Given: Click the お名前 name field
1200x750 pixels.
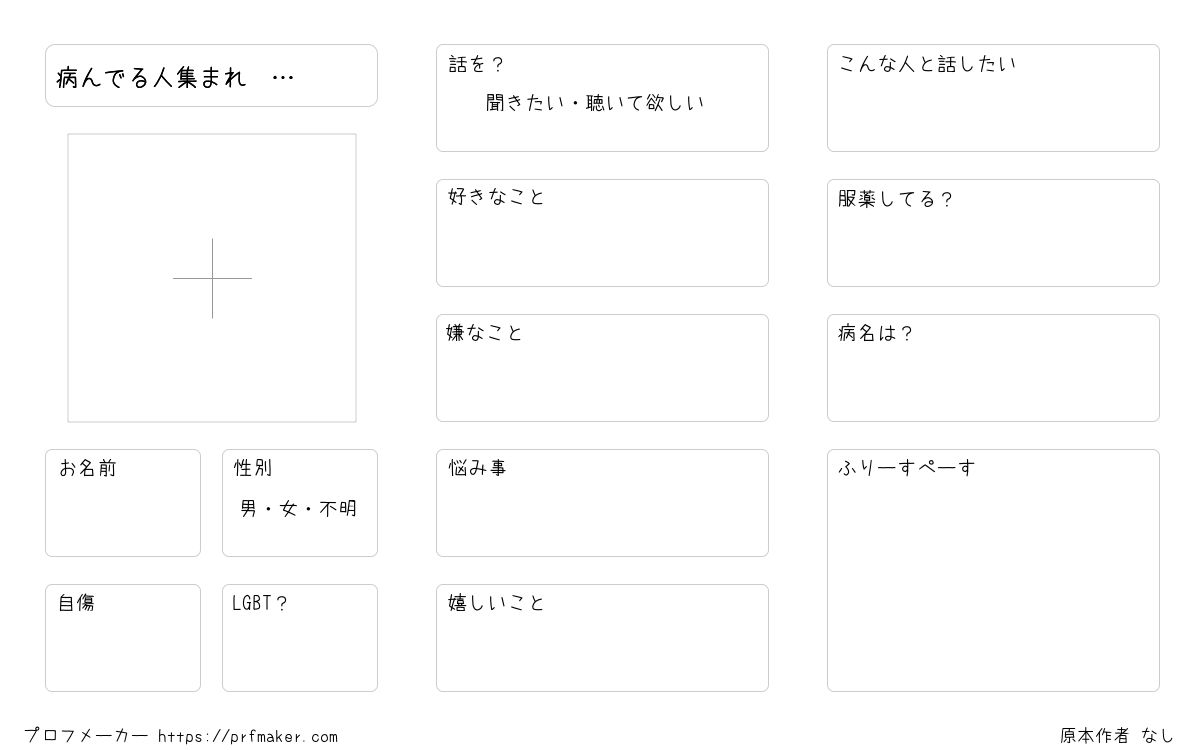Looking at the screenshot, I should tap(123, 502).
